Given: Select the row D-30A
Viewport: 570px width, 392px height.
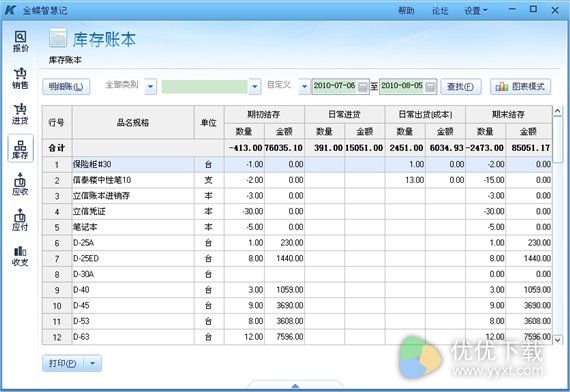Looking at the screenshot, I should tap(297, 274).
